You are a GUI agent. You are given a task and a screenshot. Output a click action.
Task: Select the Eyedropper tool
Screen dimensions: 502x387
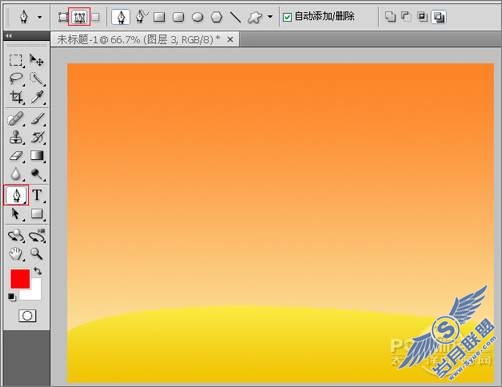[x=37, y=97]
